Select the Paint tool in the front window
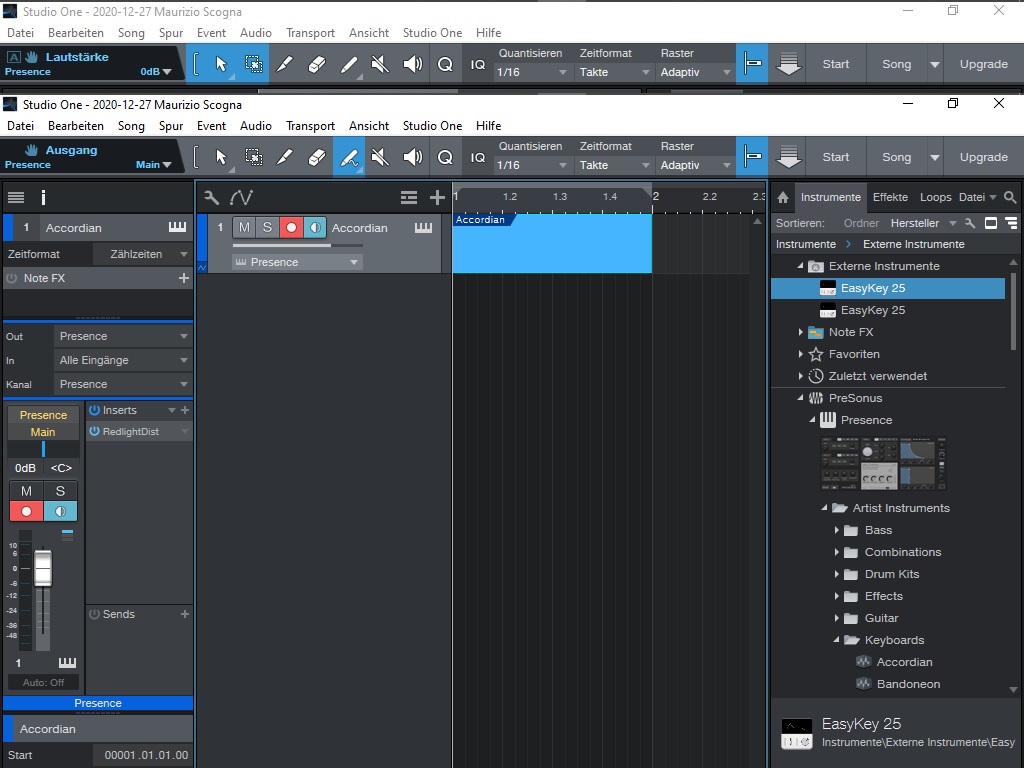This screenshot has width=1024, height=768. pyautogui.click(x=349, y=157)
